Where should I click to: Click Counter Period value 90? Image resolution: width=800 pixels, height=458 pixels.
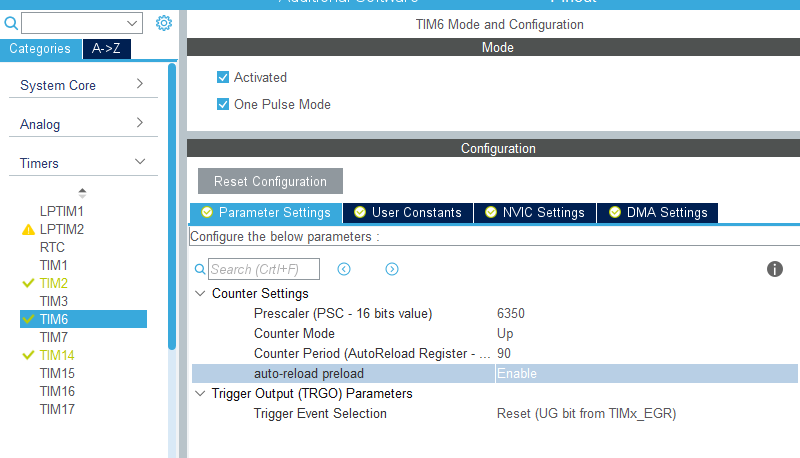[x=504, y=353]
